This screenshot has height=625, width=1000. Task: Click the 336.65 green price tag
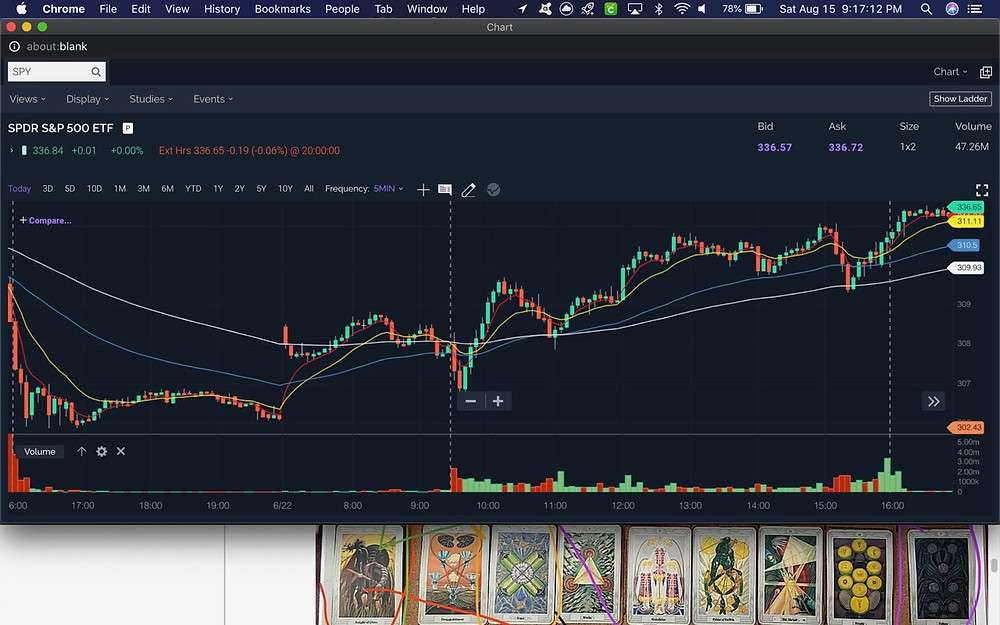967,207
